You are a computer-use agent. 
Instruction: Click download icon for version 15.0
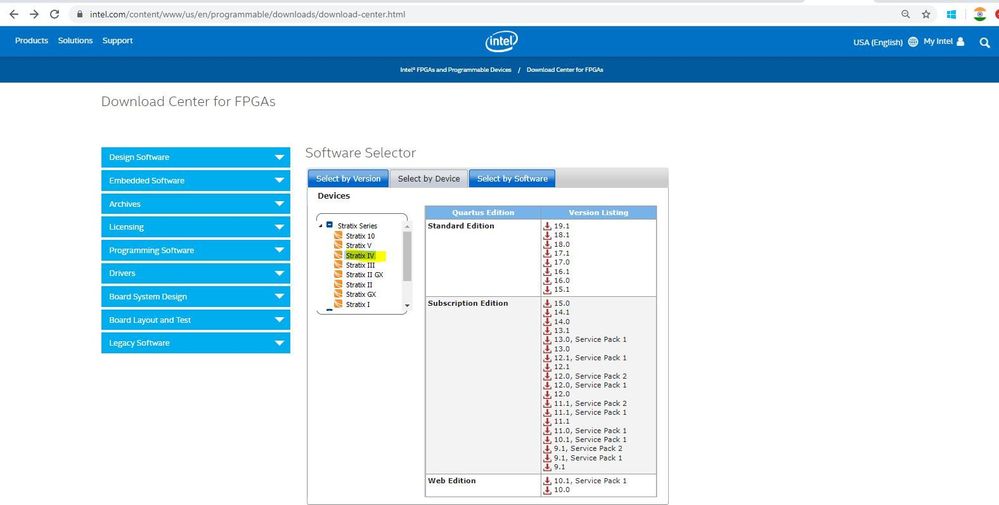point(547,303)
